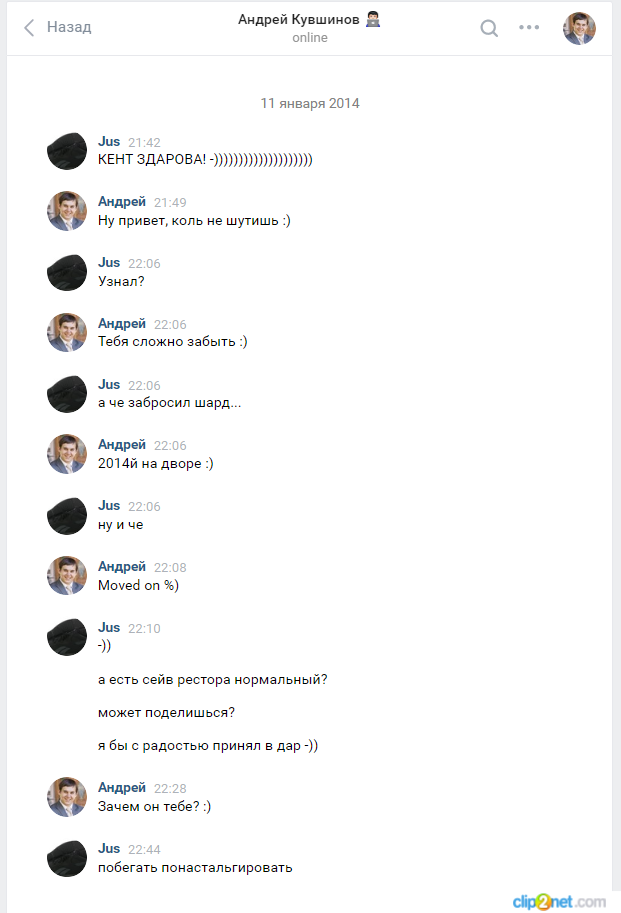Click Андрей avatar beside 2014й на дворе
The image size is (621, 913).
coord(67,454)
